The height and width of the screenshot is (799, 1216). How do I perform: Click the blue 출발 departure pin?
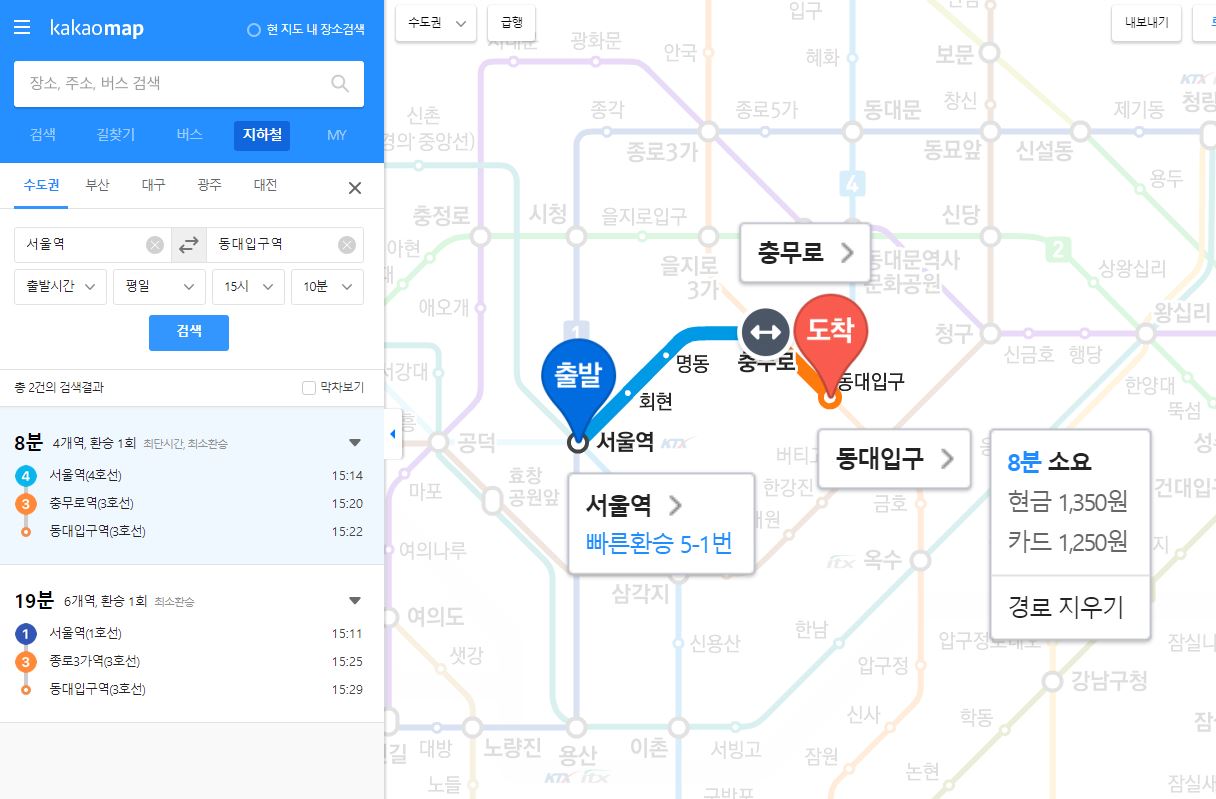[577, 380]
